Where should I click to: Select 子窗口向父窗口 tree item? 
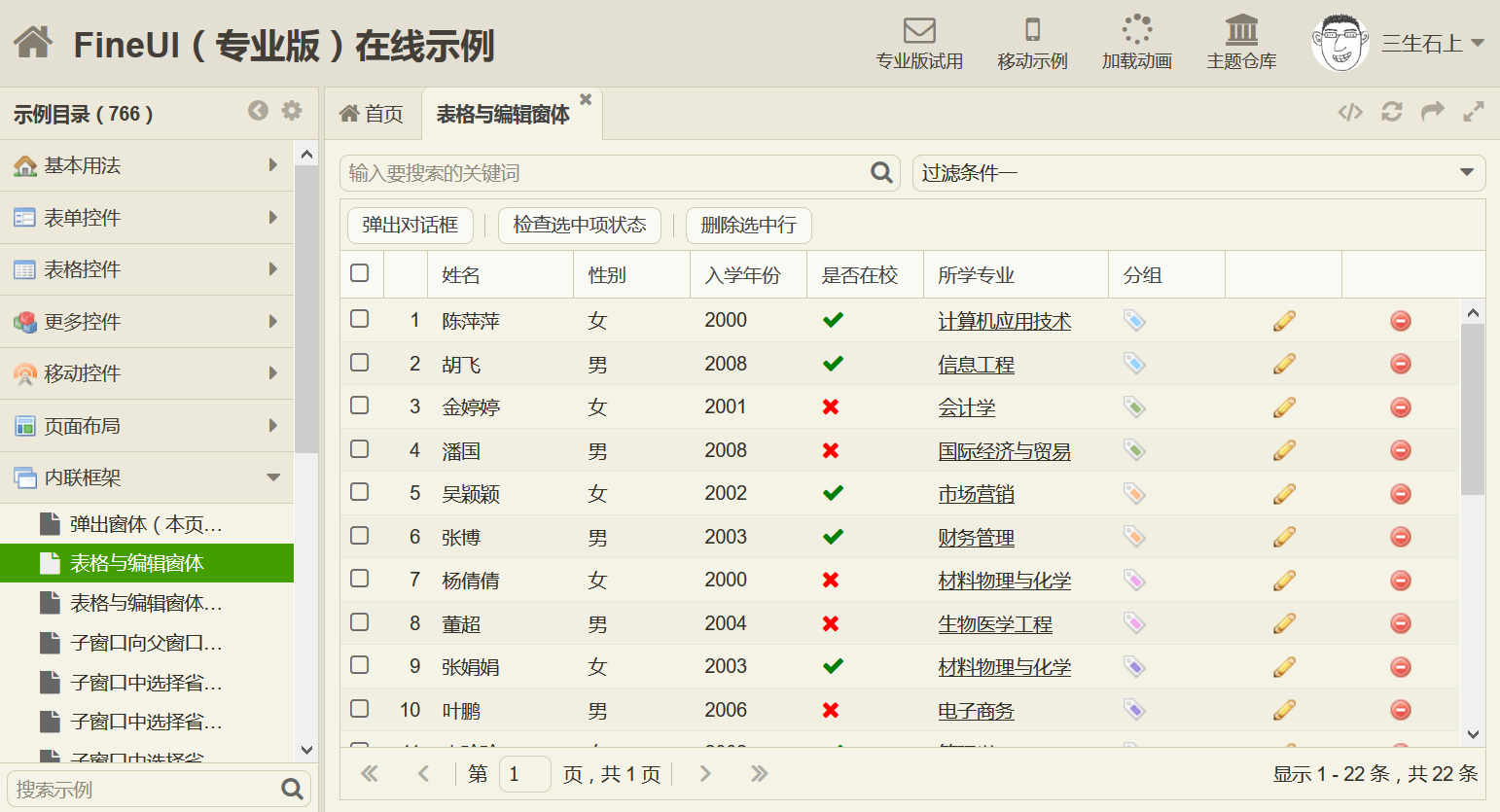coord(146,643)
